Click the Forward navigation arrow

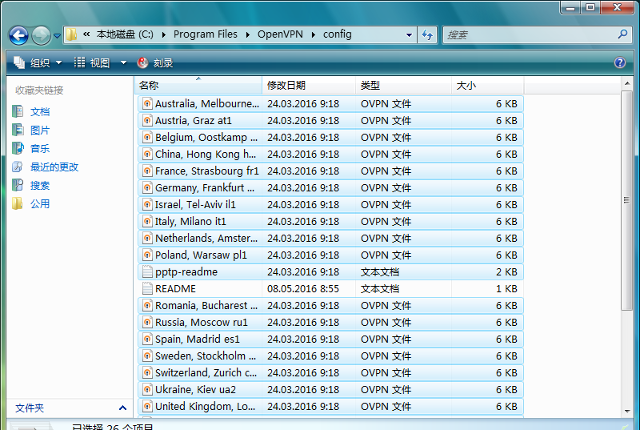pyautogui.click(x=41, y=35)
